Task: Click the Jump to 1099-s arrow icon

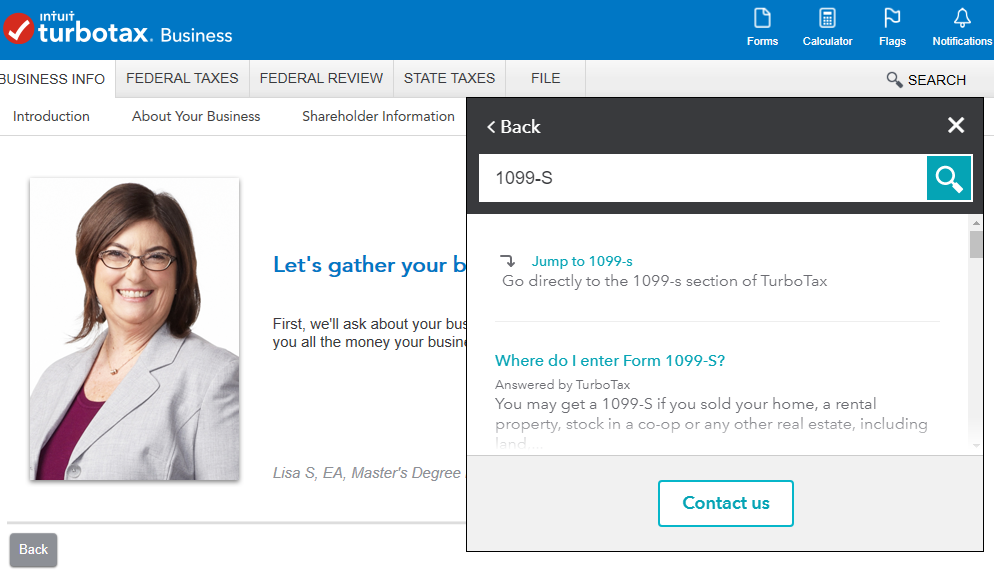Action: (x=508, y=261)
